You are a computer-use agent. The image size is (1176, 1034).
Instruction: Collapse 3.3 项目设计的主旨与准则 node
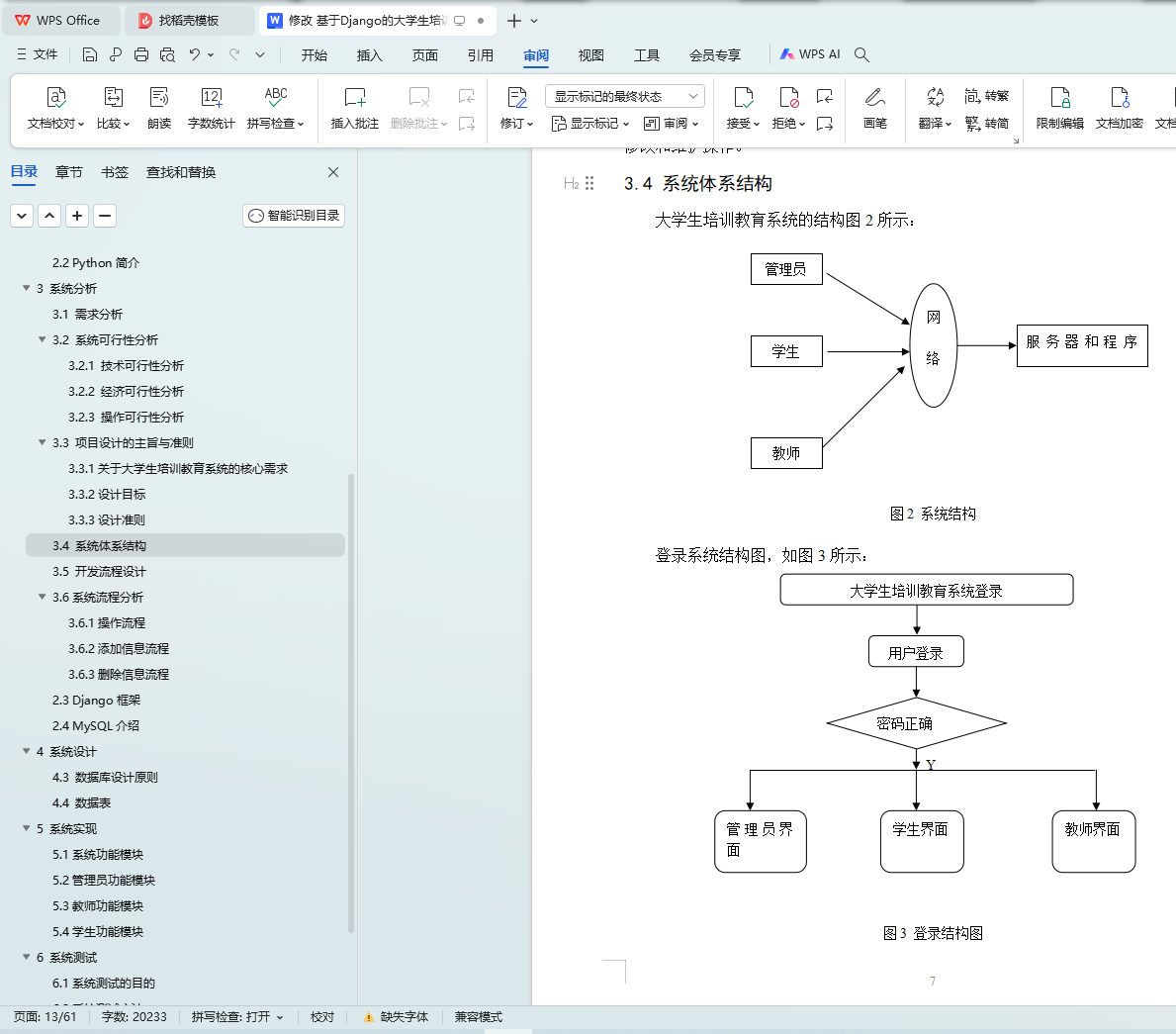click(42, 442)
